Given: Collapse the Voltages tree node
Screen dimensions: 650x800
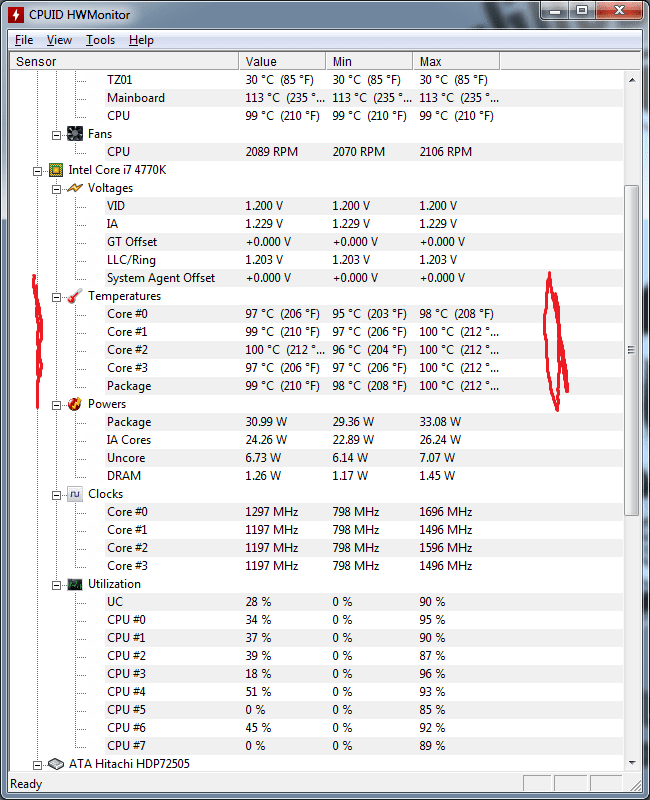Looking at the screenshot, I should (57, 188).
